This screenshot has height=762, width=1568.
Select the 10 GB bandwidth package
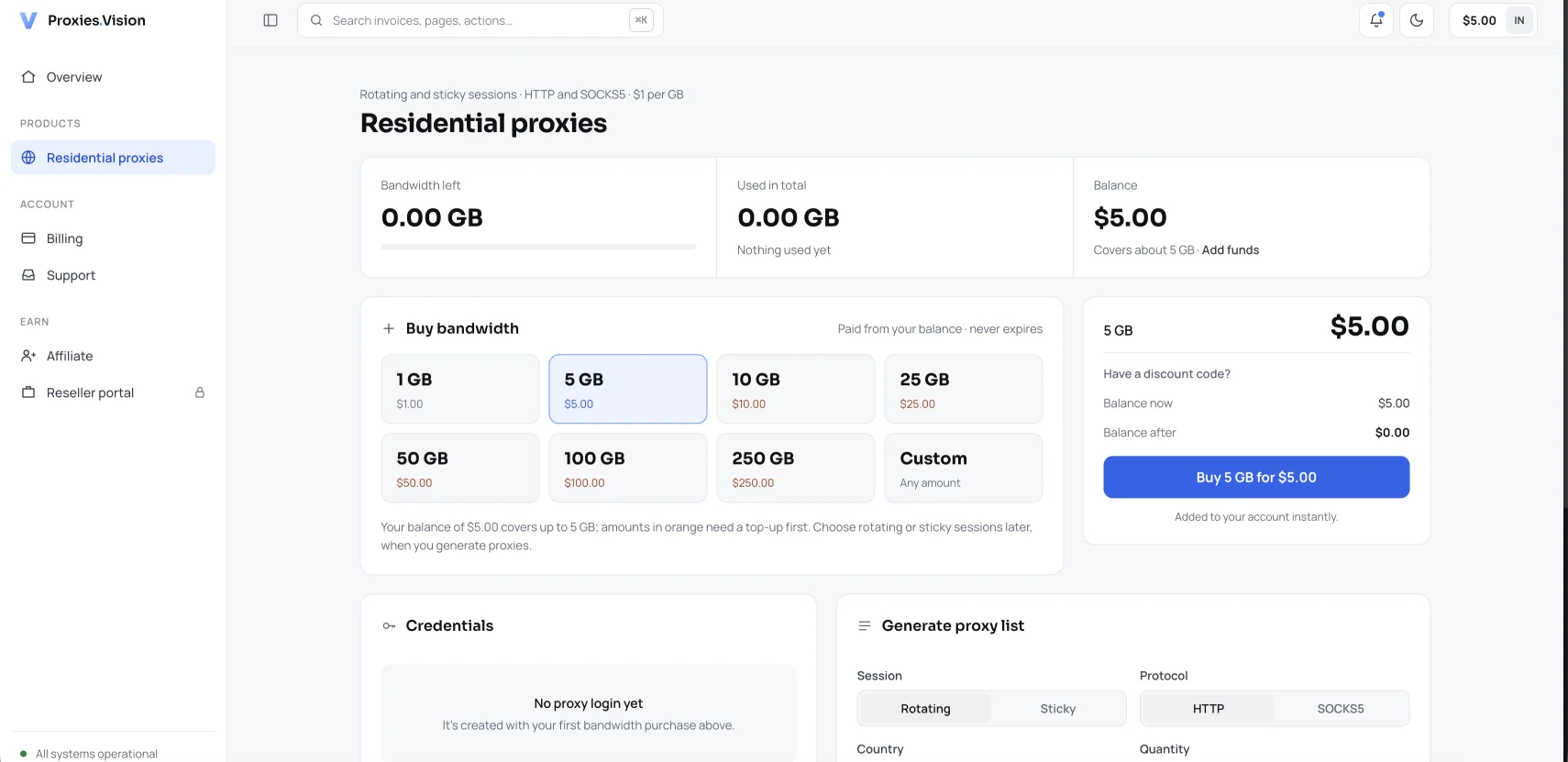tap(796, 389)
